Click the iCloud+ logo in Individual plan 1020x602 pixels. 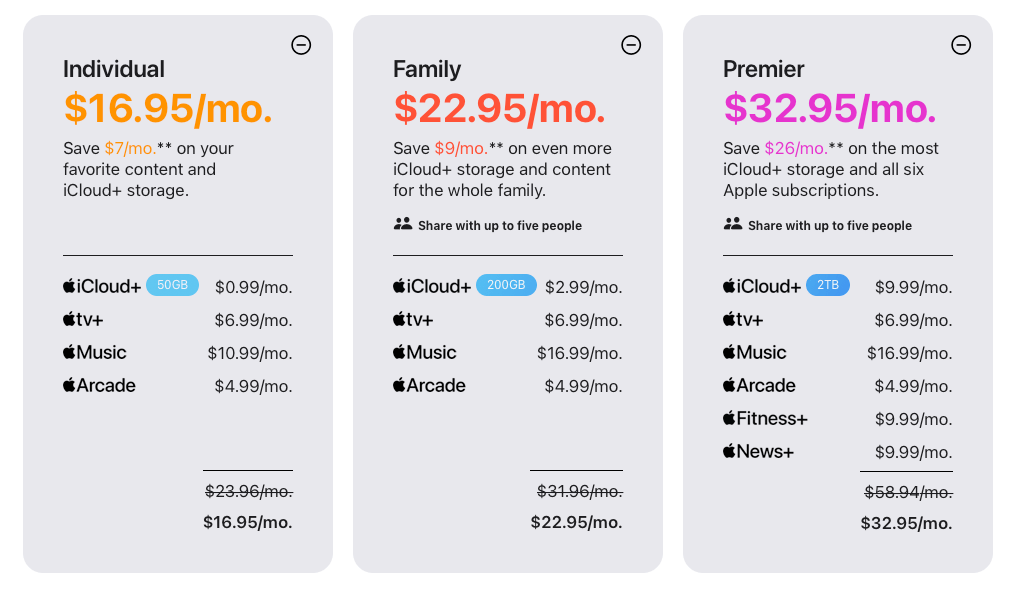click(x=102, y=286)
